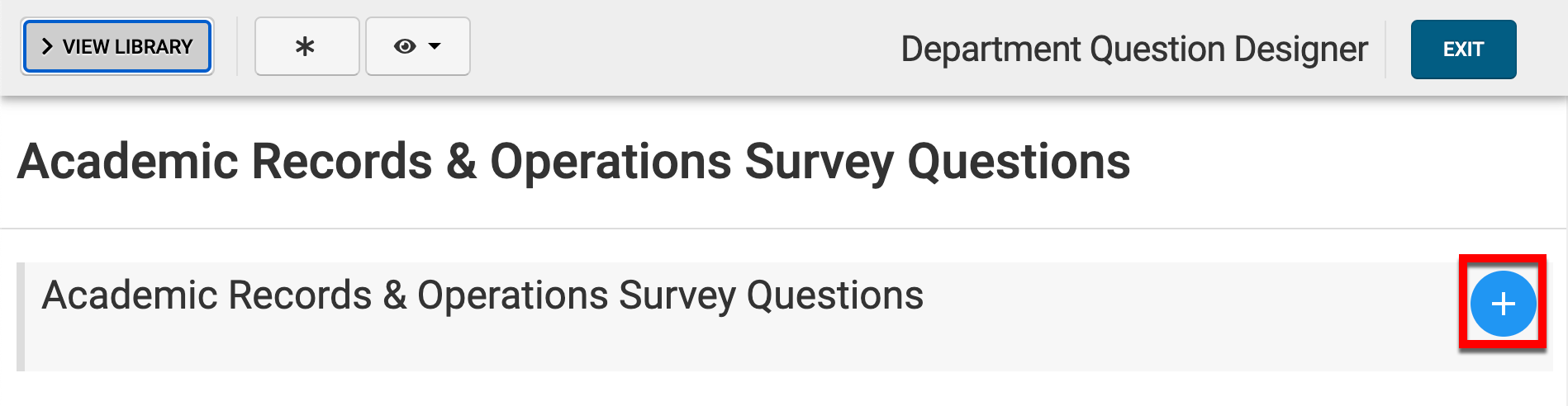Click the bold Academic Records page heading
Screen dimensions: 1568x406
point(573,161)
